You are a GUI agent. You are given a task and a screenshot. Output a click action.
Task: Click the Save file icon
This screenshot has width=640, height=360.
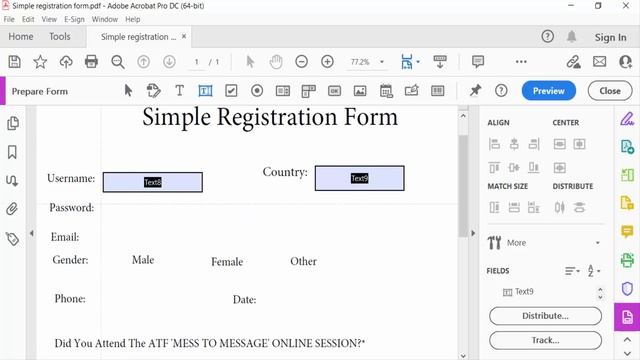[15, 62]
